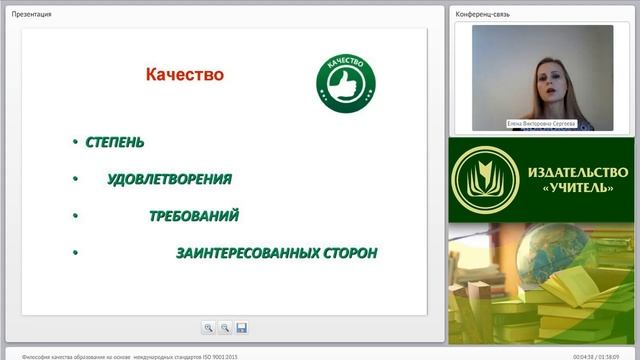640x360 pixels.
Task: Click the presenter webcam video
Action: (x=542, y=78)
